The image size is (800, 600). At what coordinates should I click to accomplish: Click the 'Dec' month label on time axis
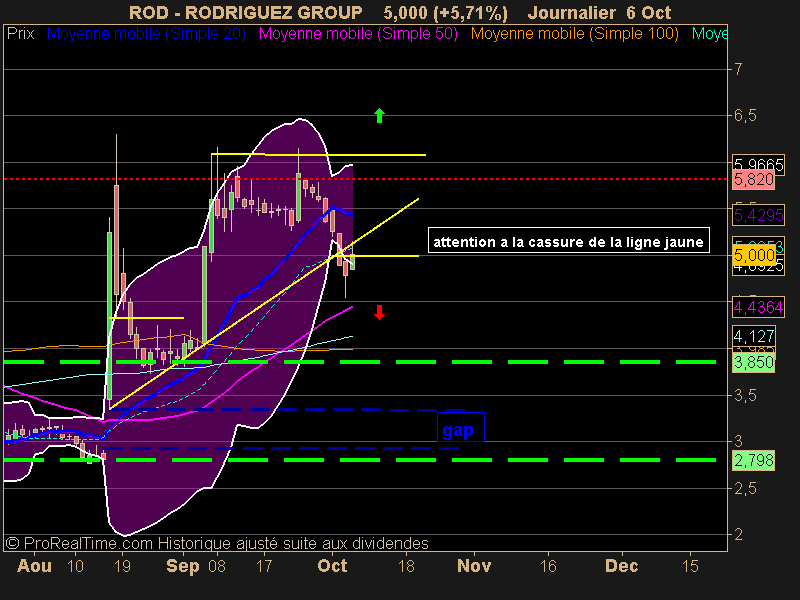tap(621, 566)
